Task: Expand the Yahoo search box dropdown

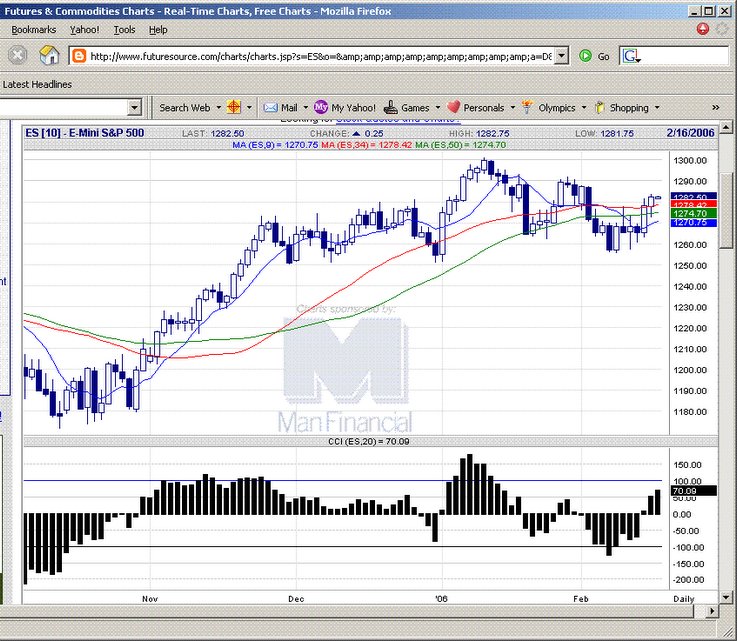Action: pyautogui.click(x=134, y=108)
